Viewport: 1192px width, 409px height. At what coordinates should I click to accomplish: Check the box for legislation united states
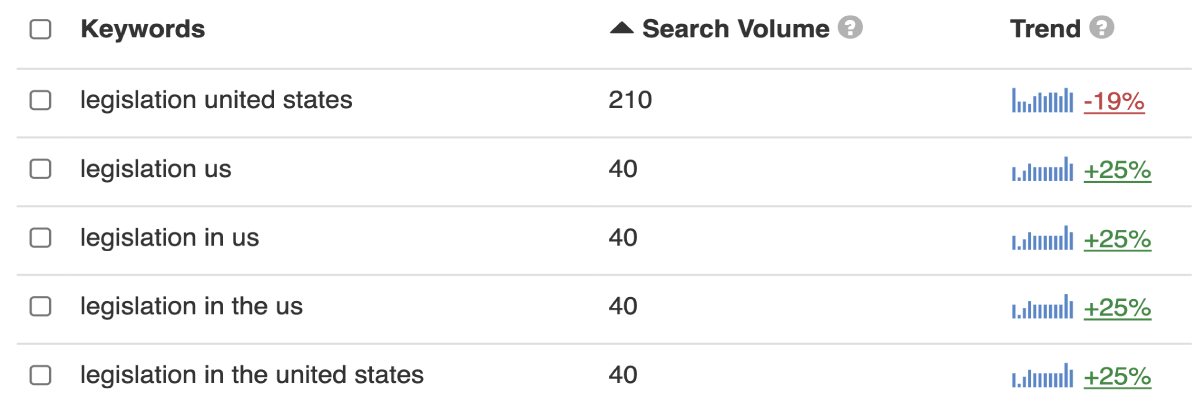click(40, 100)
